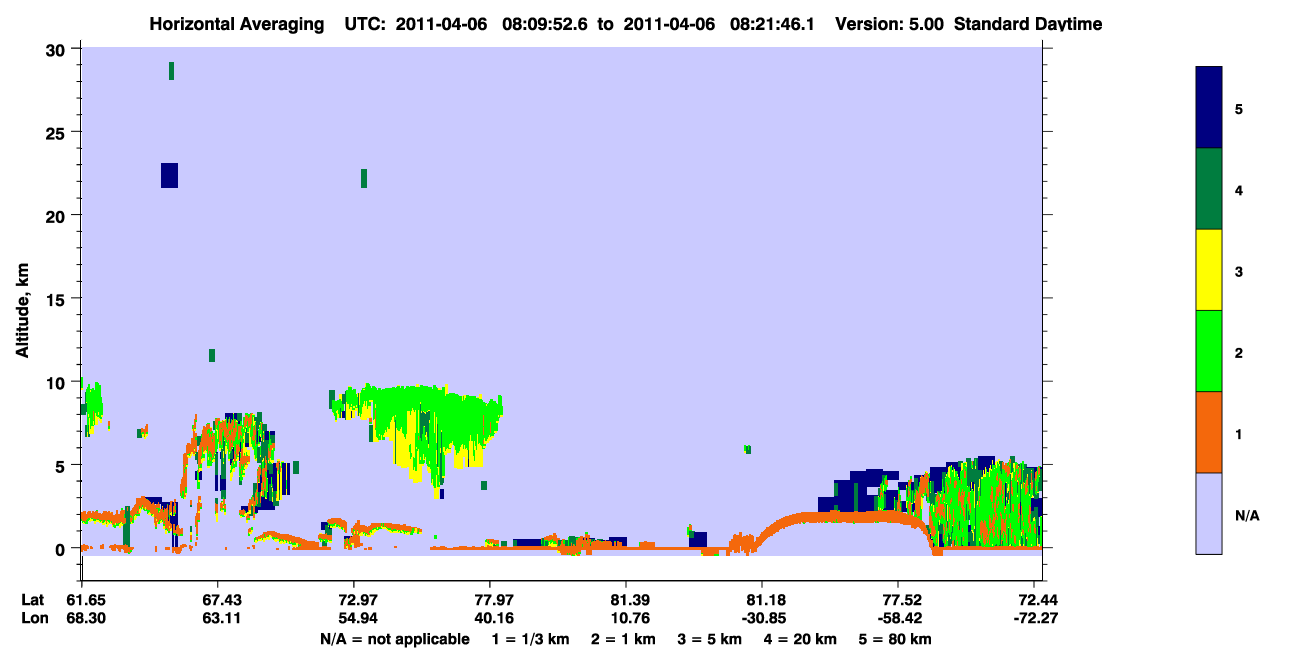Click the altitude tick label 10
This screenshot has height=667, width=1300.
[x=58, y=382]
